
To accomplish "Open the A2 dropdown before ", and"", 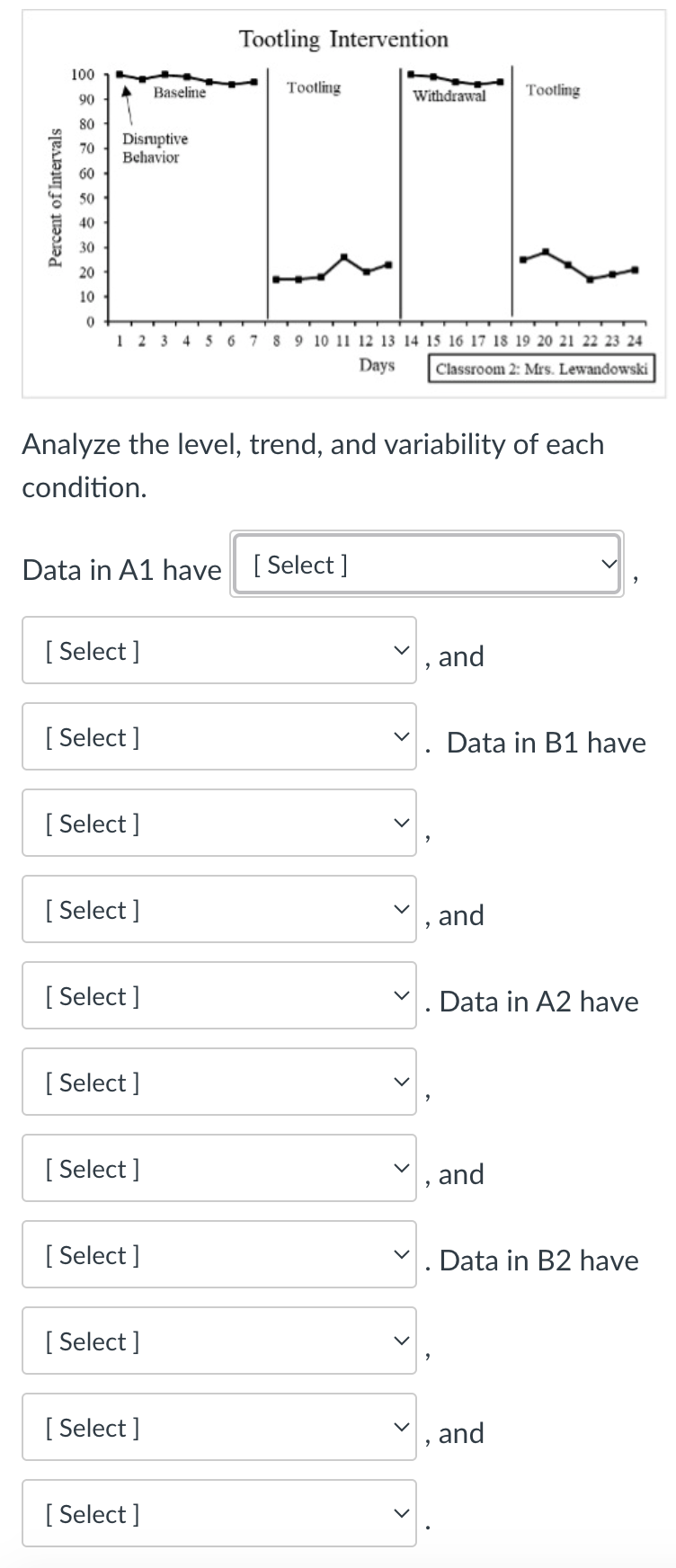I will tap(218, 1168).
